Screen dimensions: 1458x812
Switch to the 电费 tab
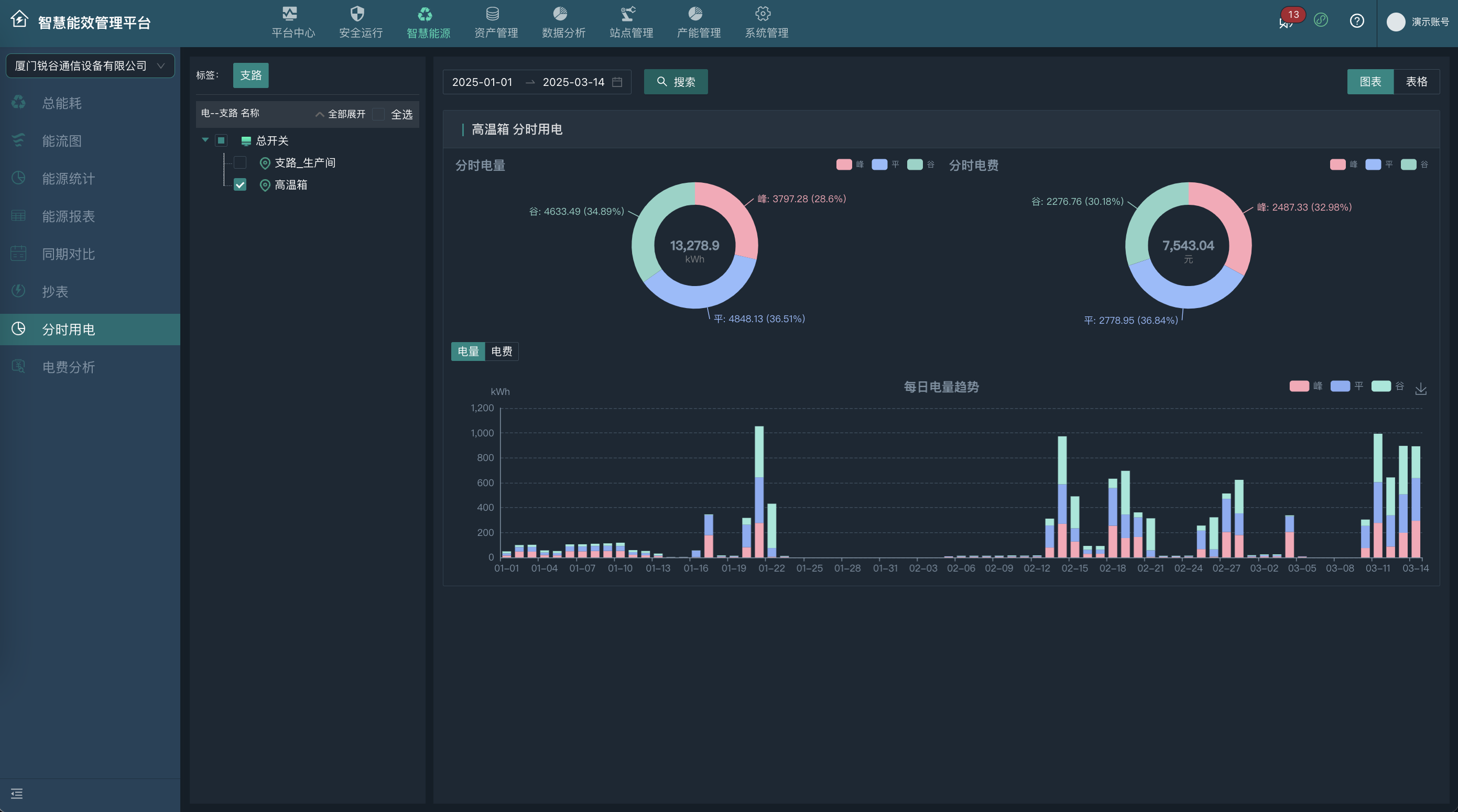pyautogui.click(x=502, y=352)
